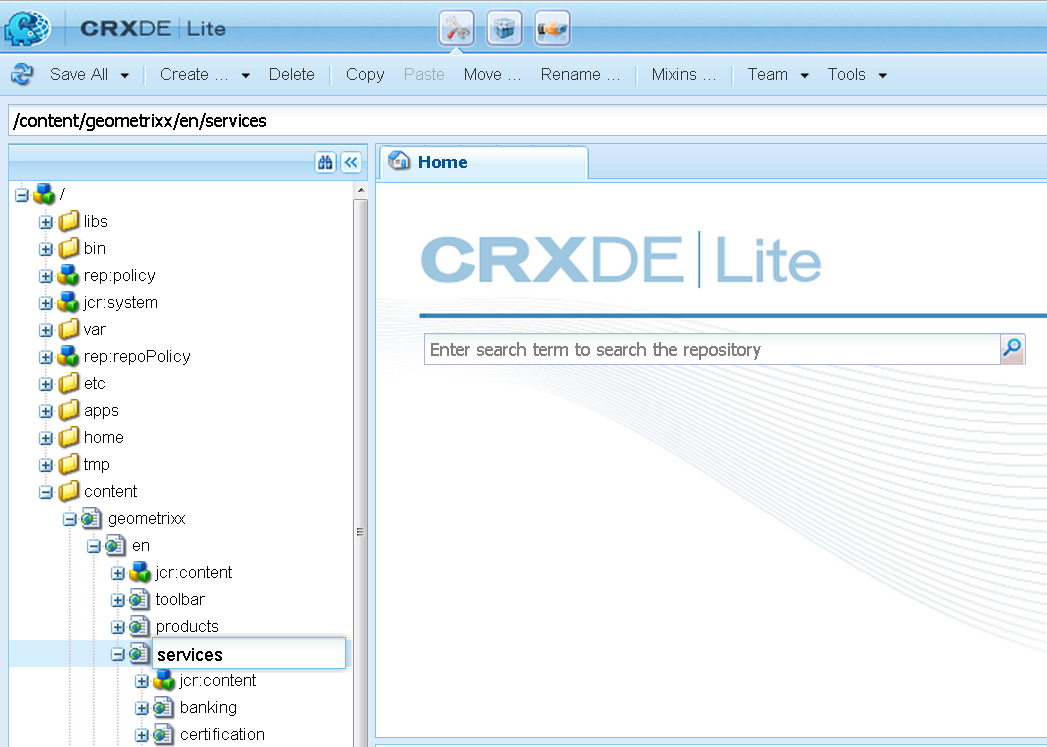Select the var tree node label
1047x747 pixels.
pyautogui.click(x=94, y=329)
